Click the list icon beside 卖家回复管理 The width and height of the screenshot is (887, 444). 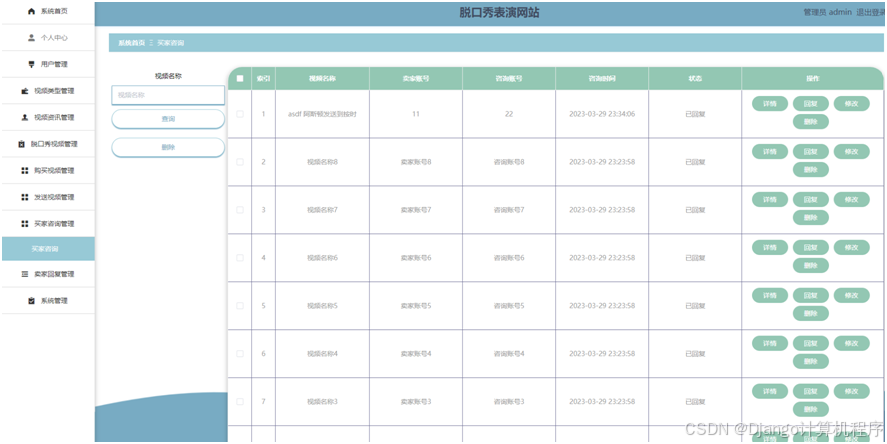point(25,274)
